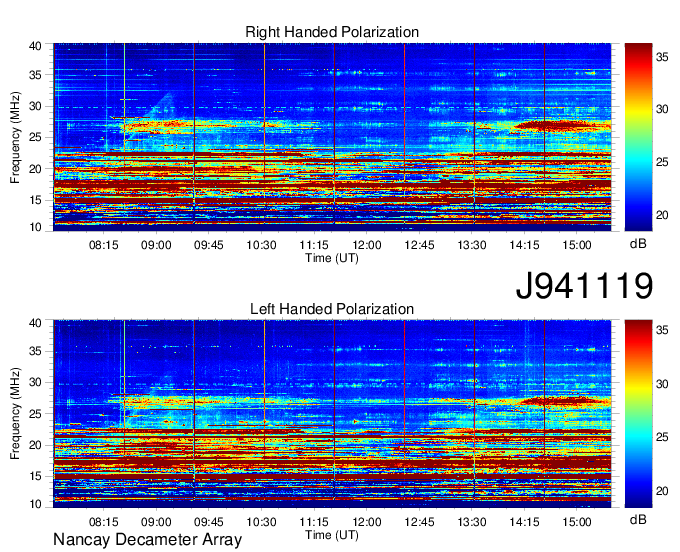Click the "Left Handed Polarization" plot title
680x552 pixels.
(332, 309)
